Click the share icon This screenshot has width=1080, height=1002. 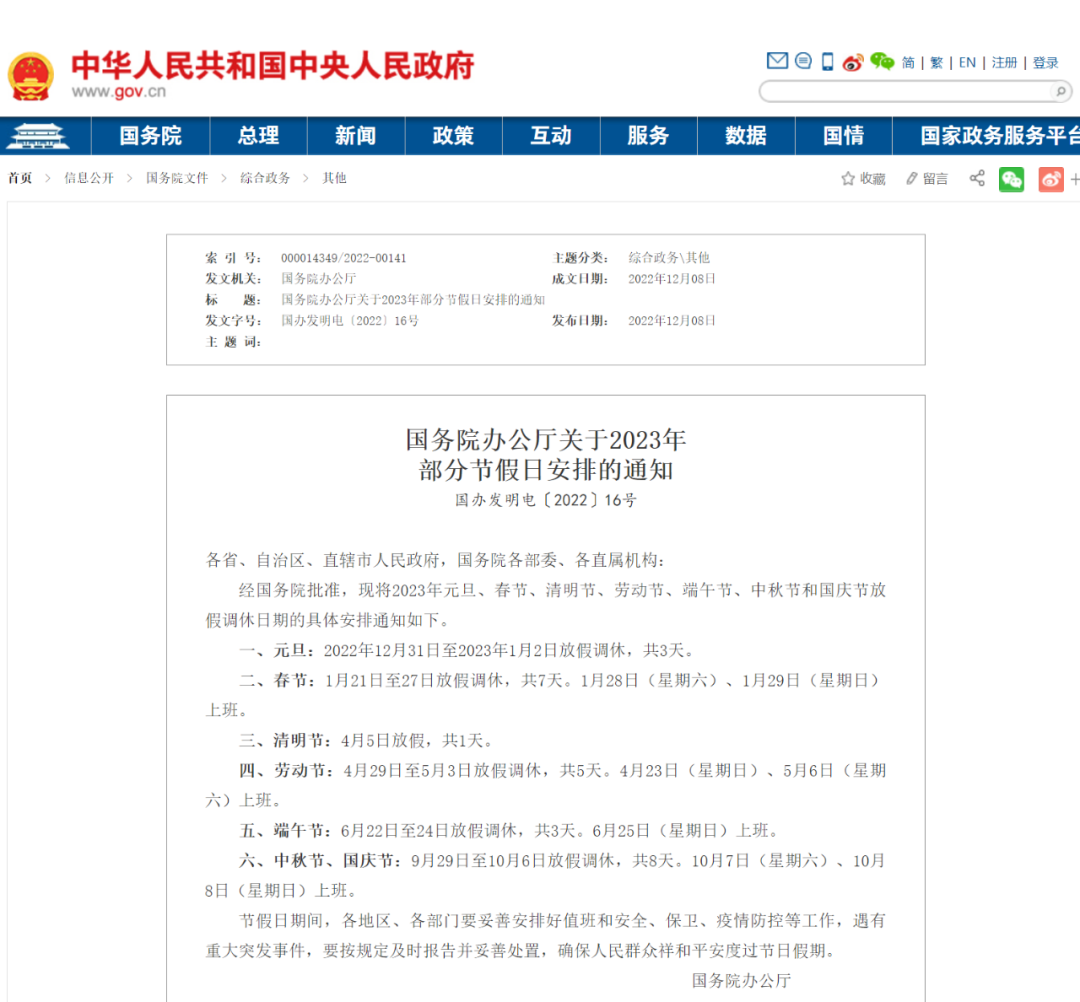click(977, 178)
